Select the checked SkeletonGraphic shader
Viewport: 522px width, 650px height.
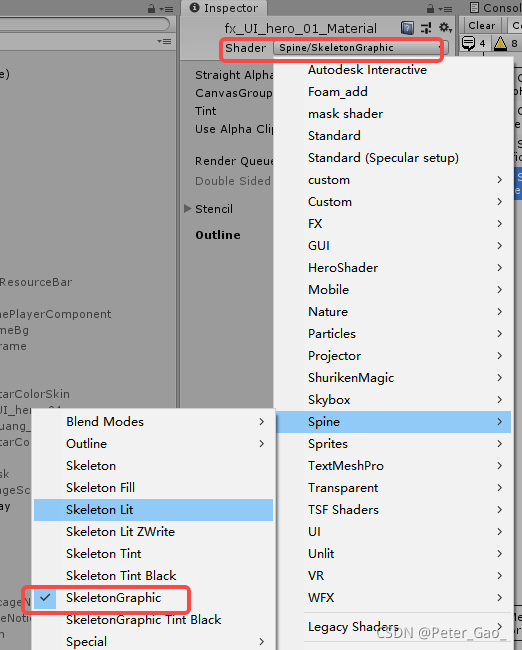tap(153, 598)
